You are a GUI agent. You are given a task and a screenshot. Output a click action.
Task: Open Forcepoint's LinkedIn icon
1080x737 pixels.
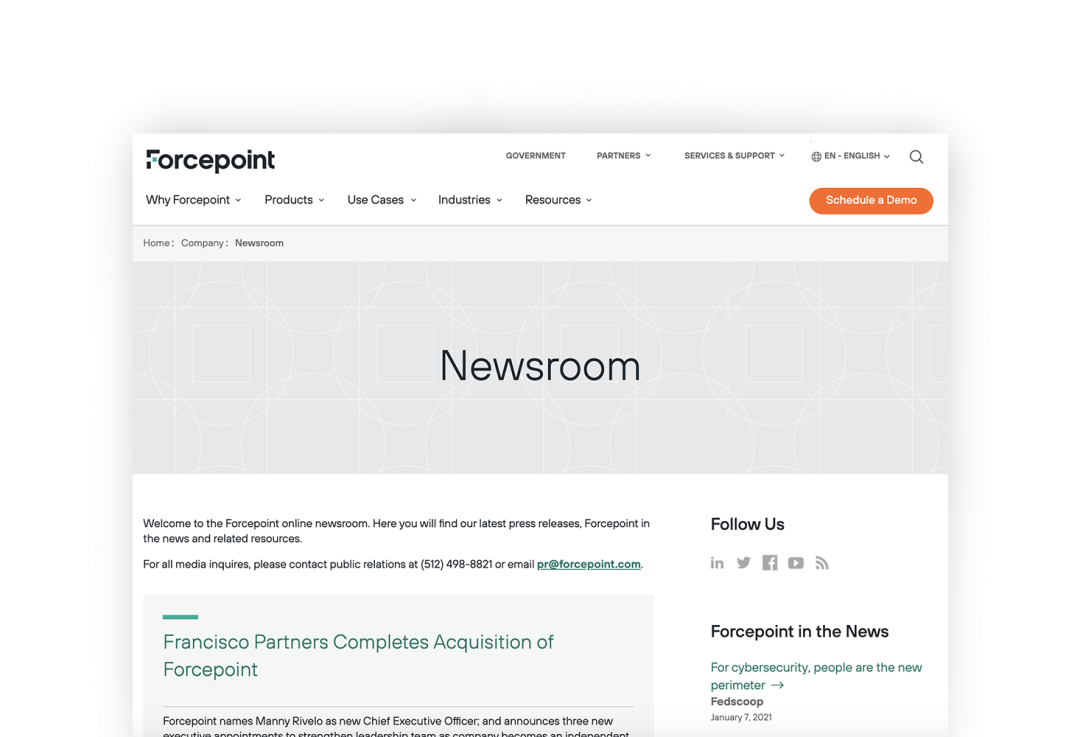point(717,563)
